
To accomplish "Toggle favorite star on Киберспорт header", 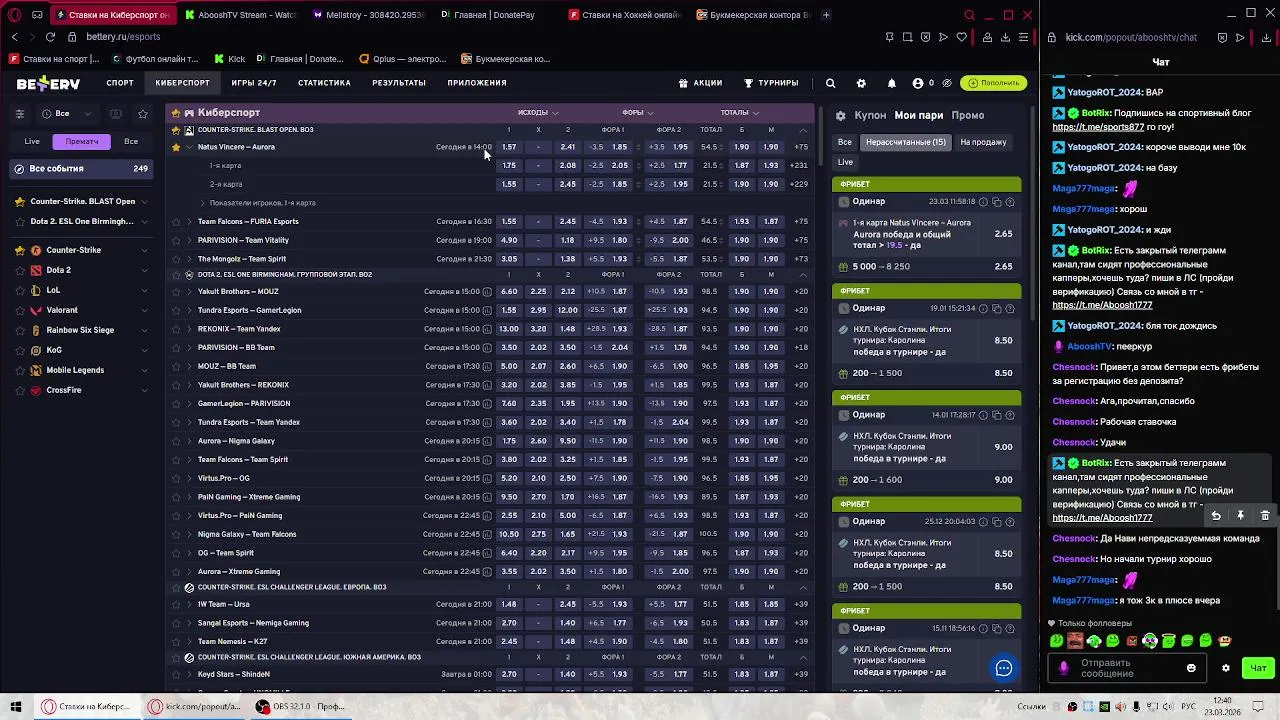I will click(x=176, y=113).
